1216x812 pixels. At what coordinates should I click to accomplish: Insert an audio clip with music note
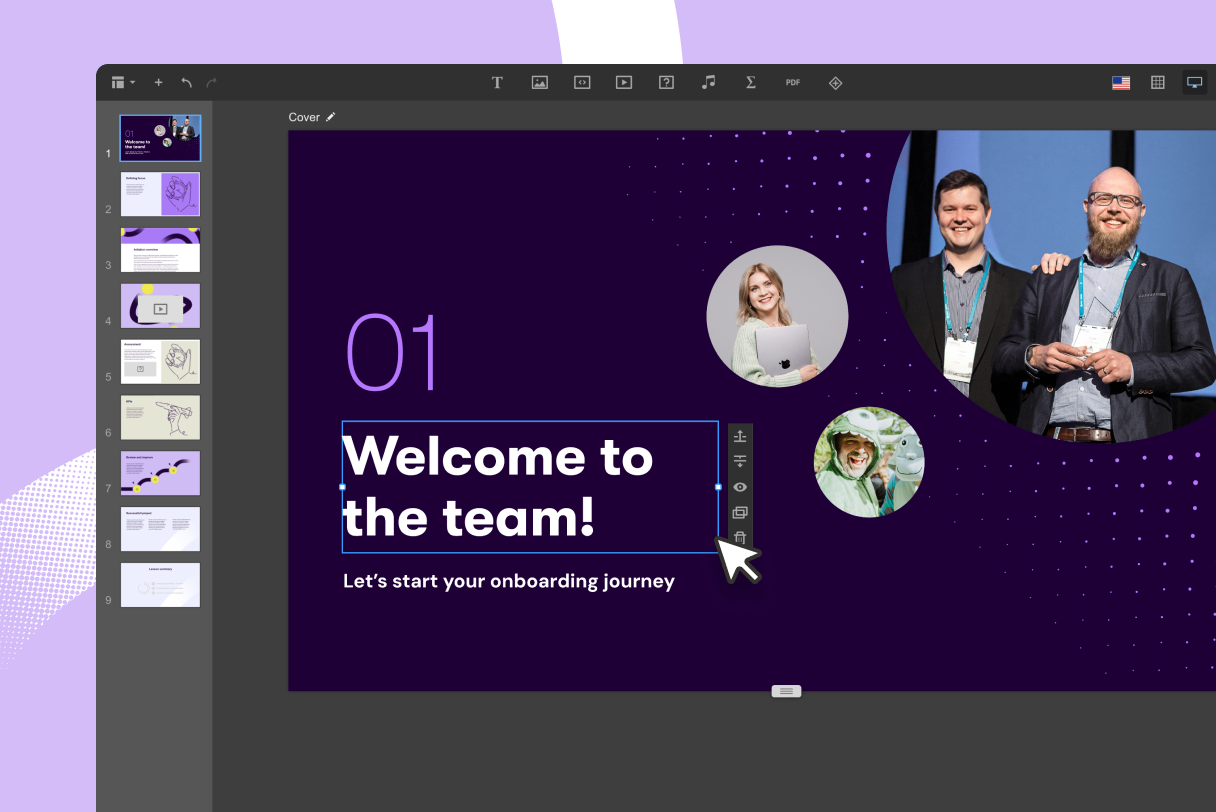(708, 82)
